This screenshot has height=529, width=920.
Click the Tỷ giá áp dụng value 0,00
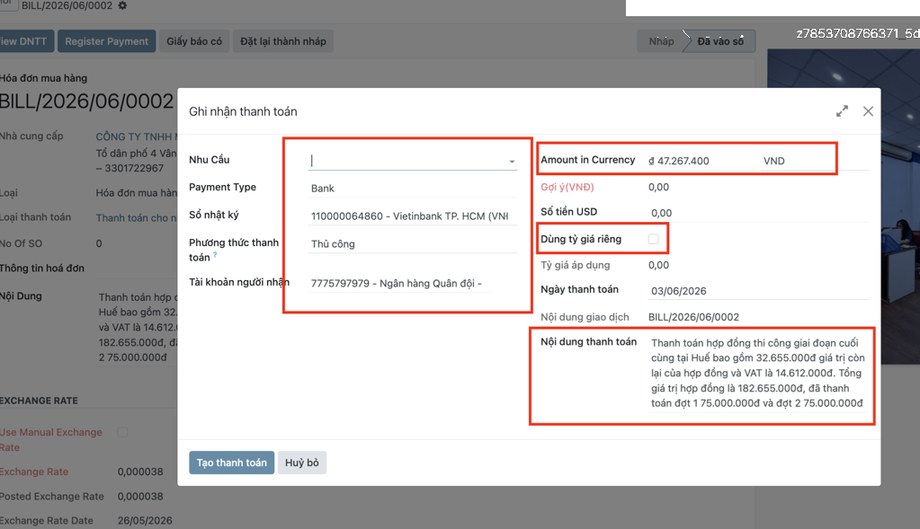pyautogui.click(x=658, y=265)
